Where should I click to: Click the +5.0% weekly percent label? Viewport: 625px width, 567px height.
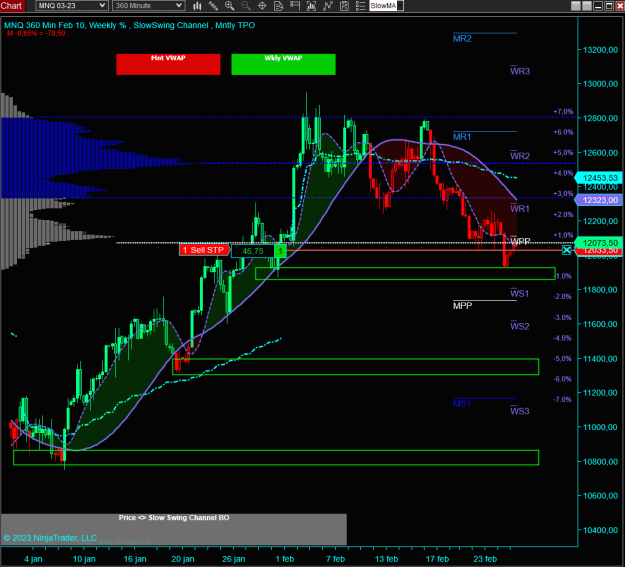[563, 153]
